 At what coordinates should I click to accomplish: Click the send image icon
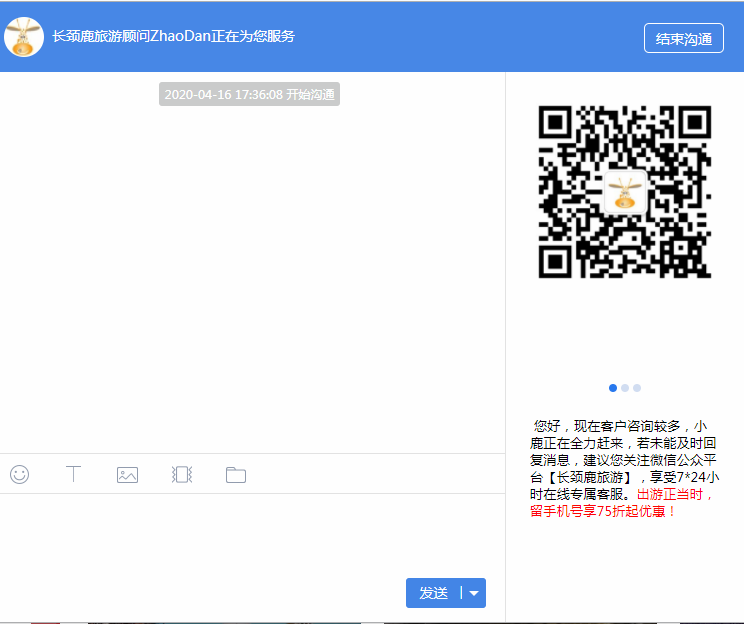127,474
